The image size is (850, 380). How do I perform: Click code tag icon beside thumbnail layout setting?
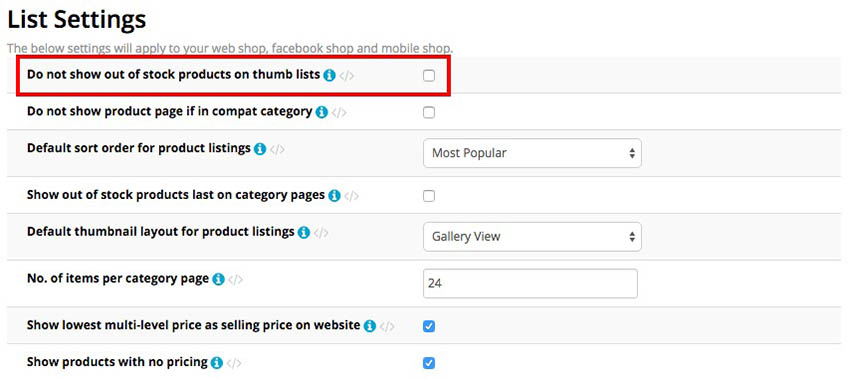(x=321, y=233)
